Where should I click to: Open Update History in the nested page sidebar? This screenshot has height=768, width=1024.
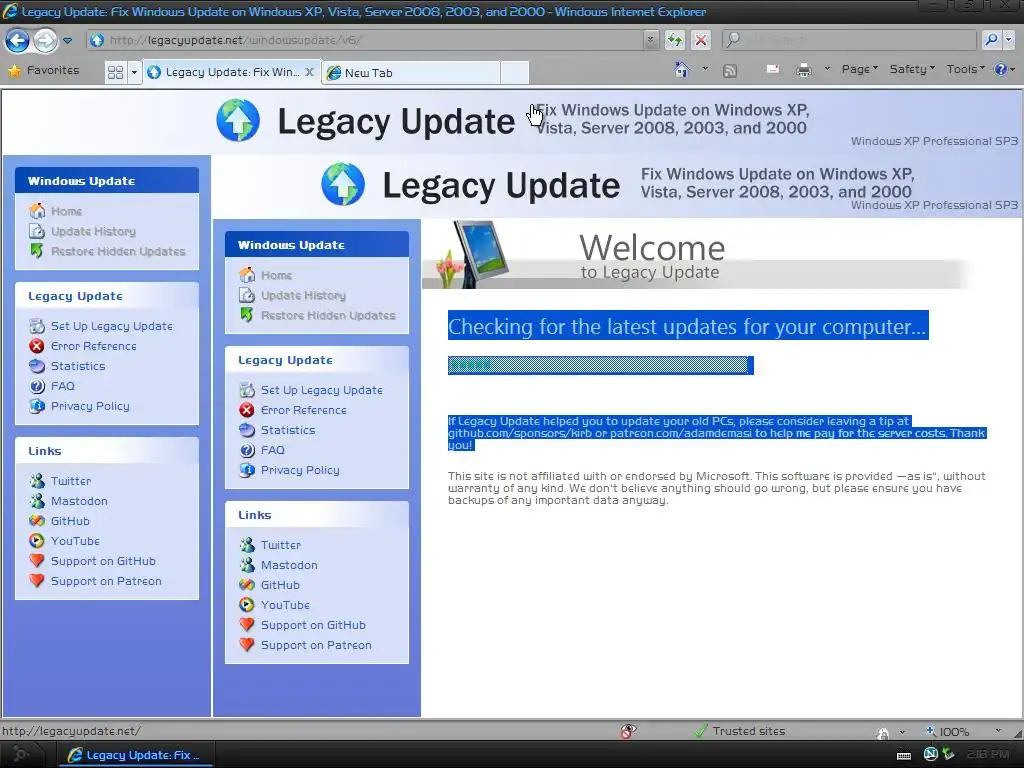click(303, 295)
